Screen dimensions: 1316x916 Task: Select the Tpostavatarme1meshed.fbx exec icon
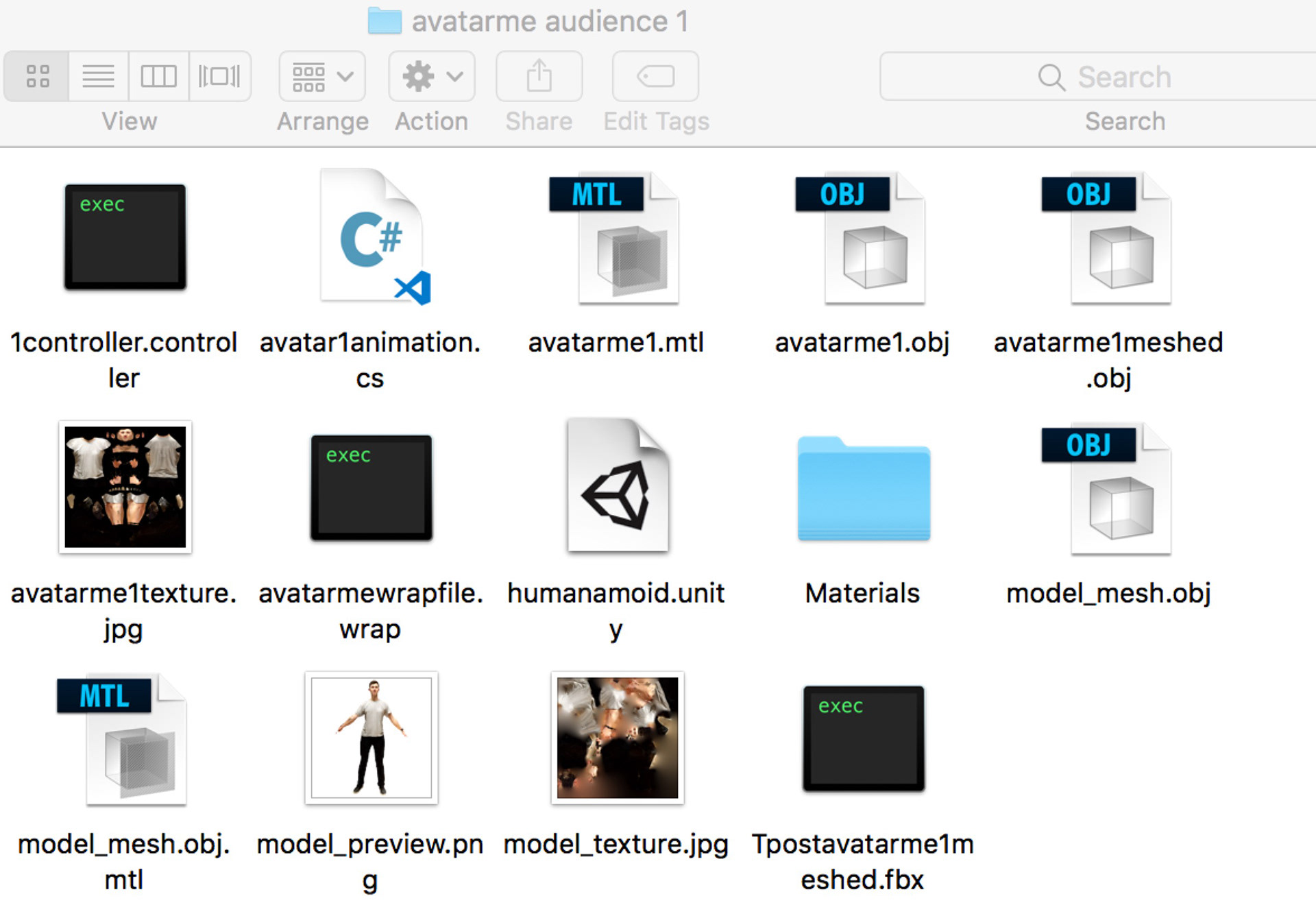point(864,738)
